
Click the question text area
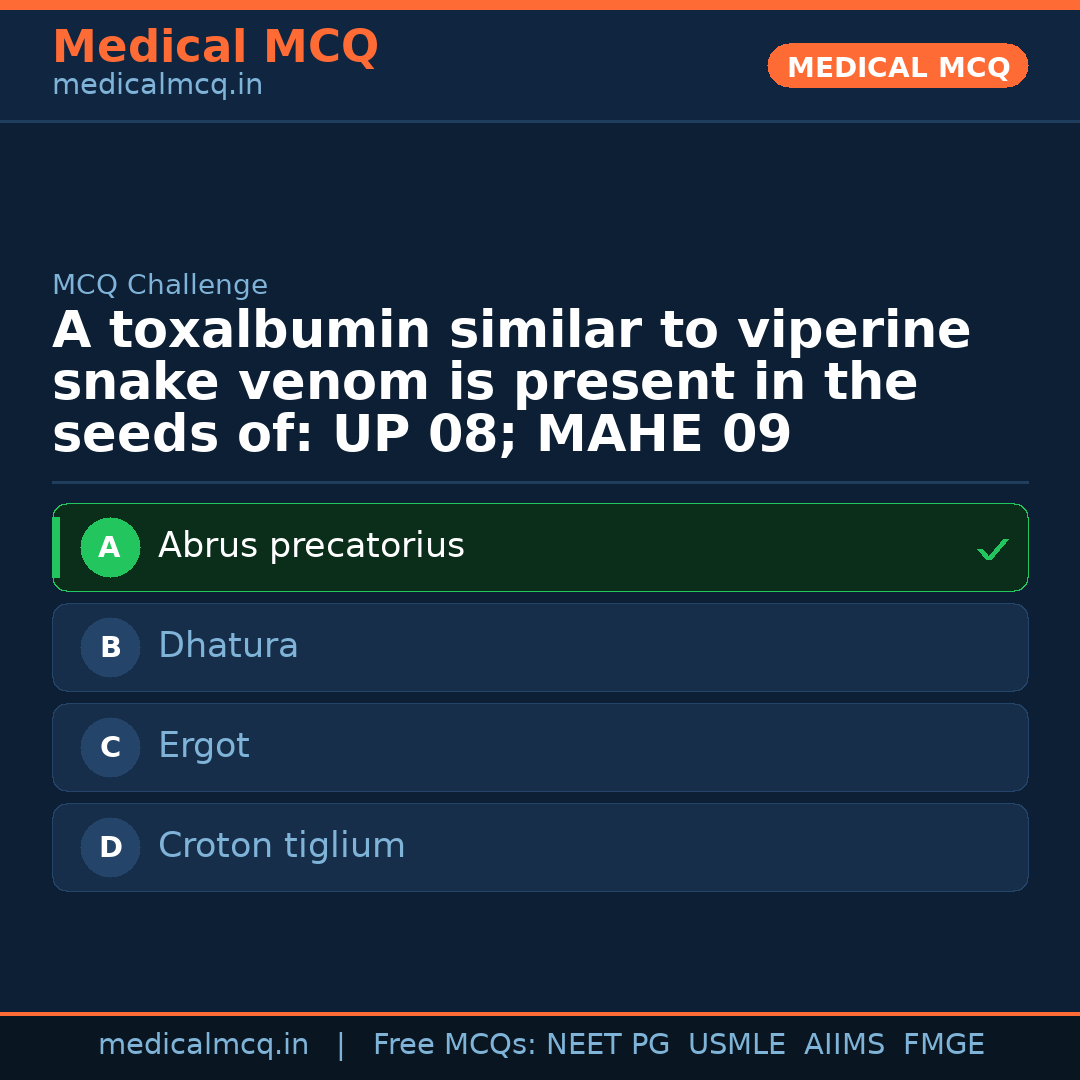point(511,381)
